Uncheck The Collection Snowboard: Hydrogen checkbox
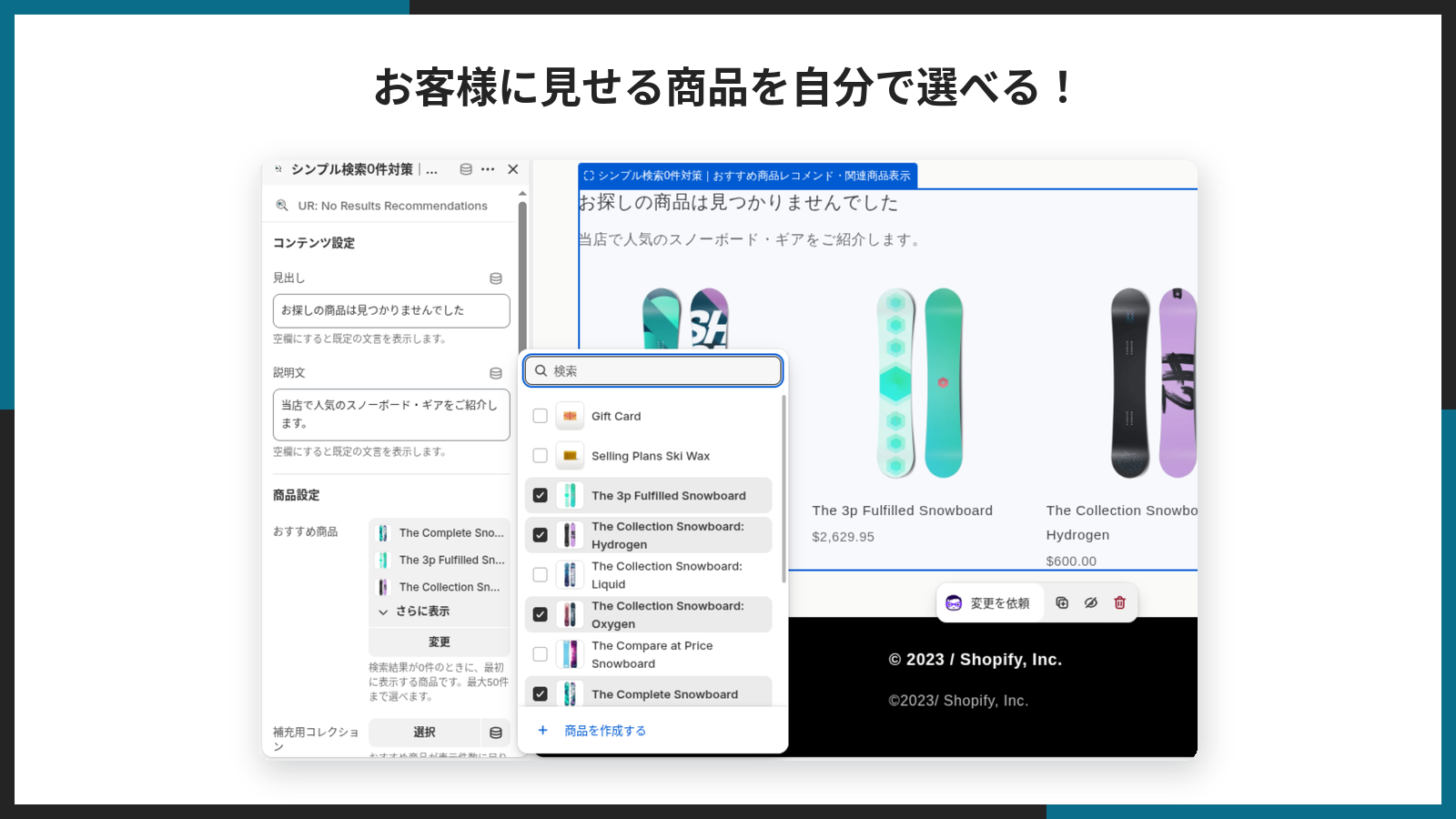This screenshot has width=1456, height=819. pos(541,535)
